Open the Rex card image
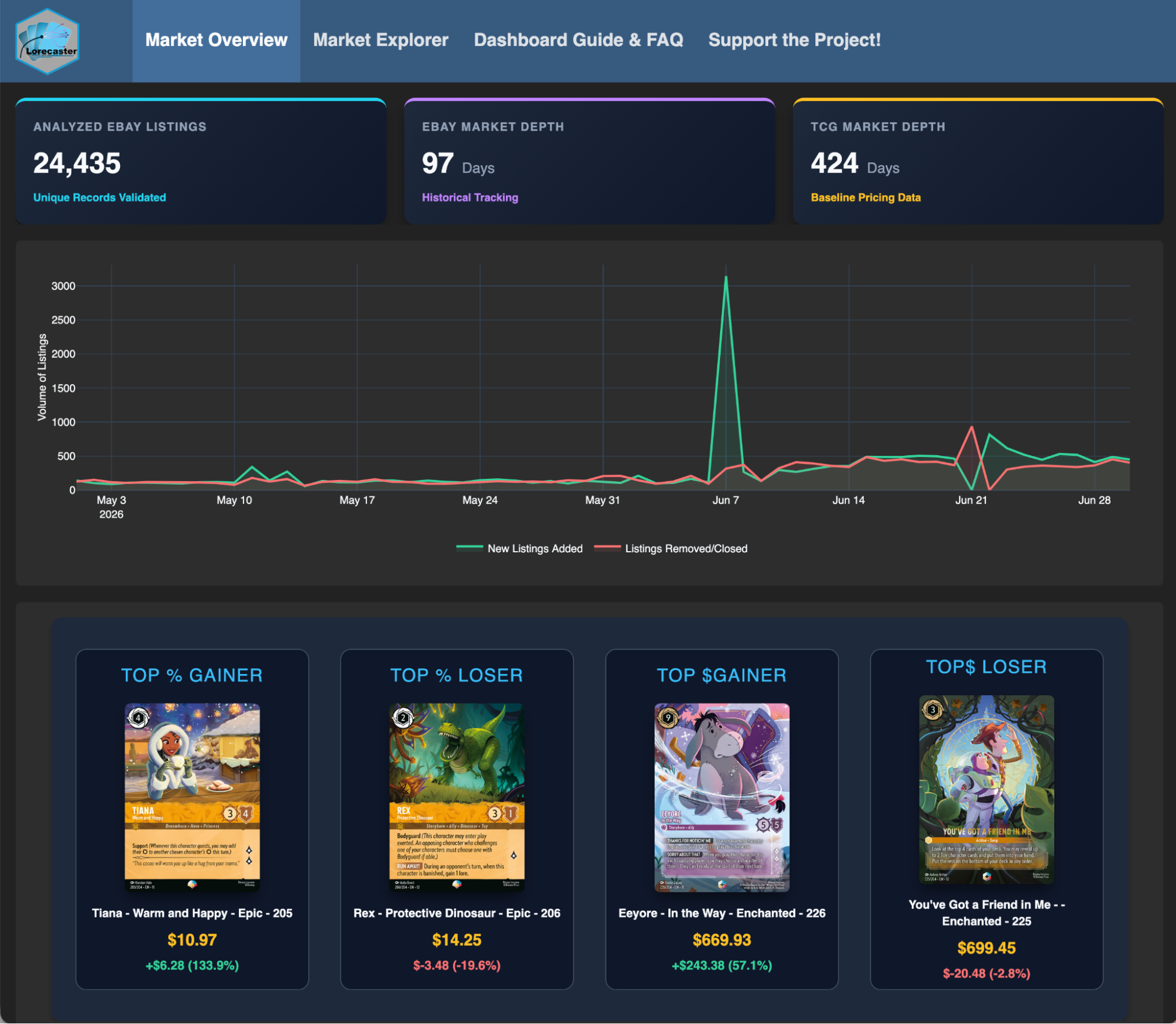The image size is (1176, 1024). click(457, 798)
